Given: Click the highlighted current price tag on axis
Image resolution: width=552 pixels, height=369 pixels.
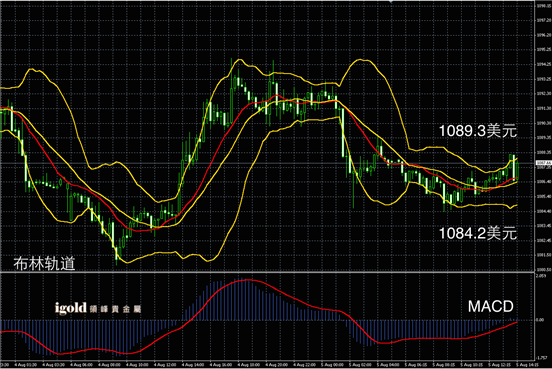Looking at the screenshot, I should coord(543,163).
